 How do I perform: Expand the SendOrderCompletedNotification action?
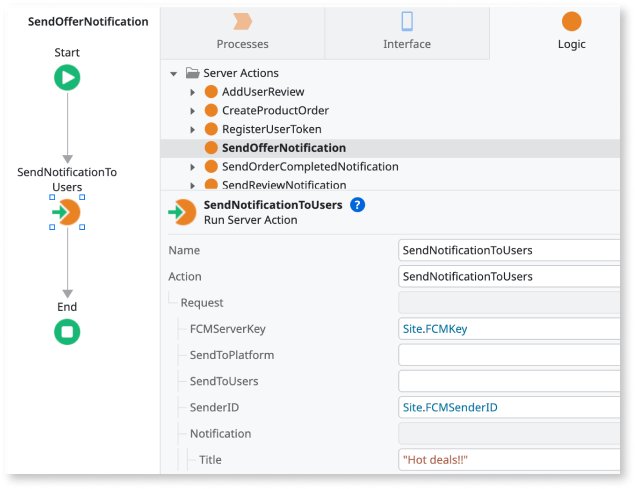click(x=193, y=167)
